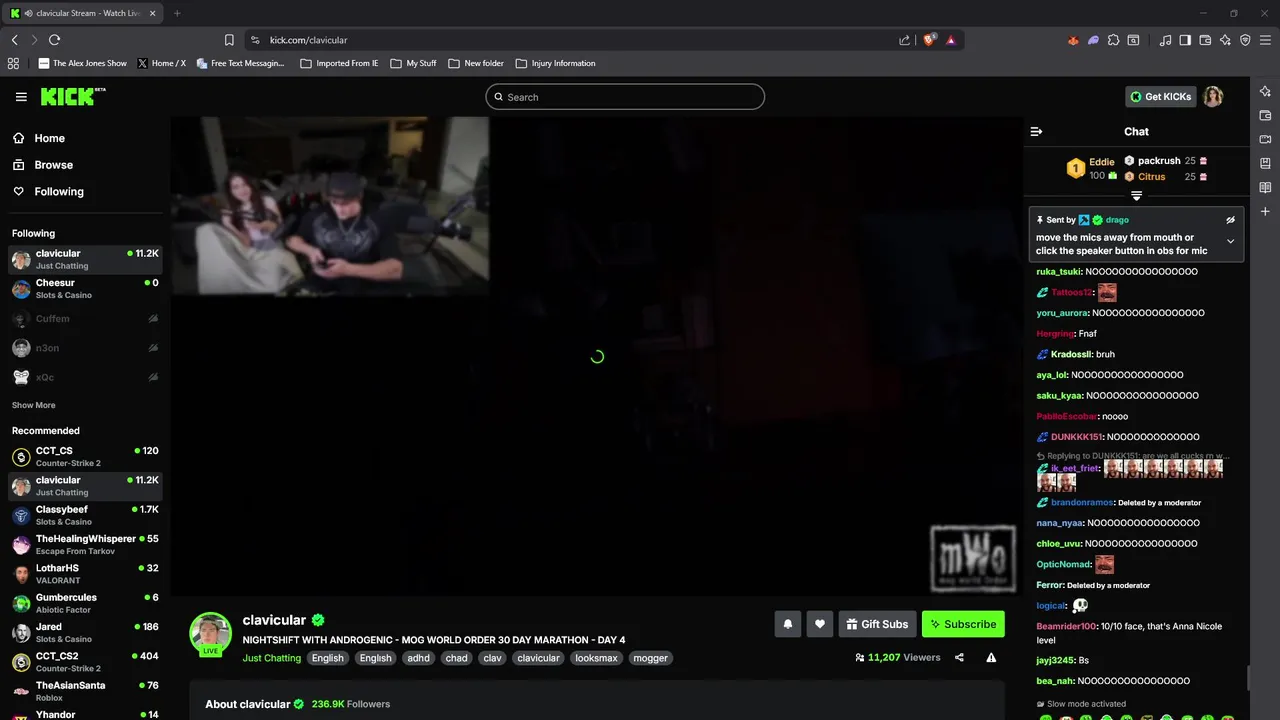The image size is (1280, 720).
Task: Open the Kick hamburger menu
Action: pyautogui.click(x=21, y=97)
